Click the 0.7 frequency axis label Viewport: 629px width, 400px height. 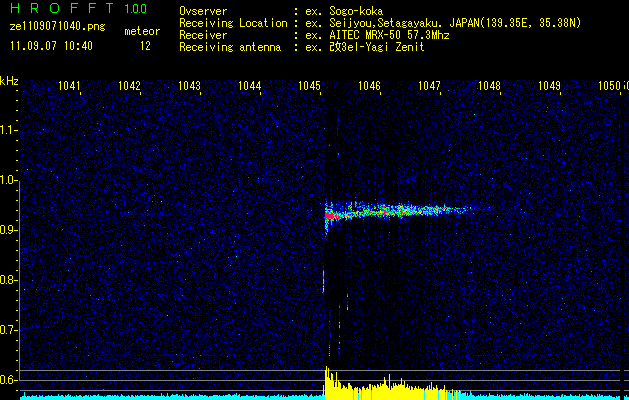(x=9, y=329)
